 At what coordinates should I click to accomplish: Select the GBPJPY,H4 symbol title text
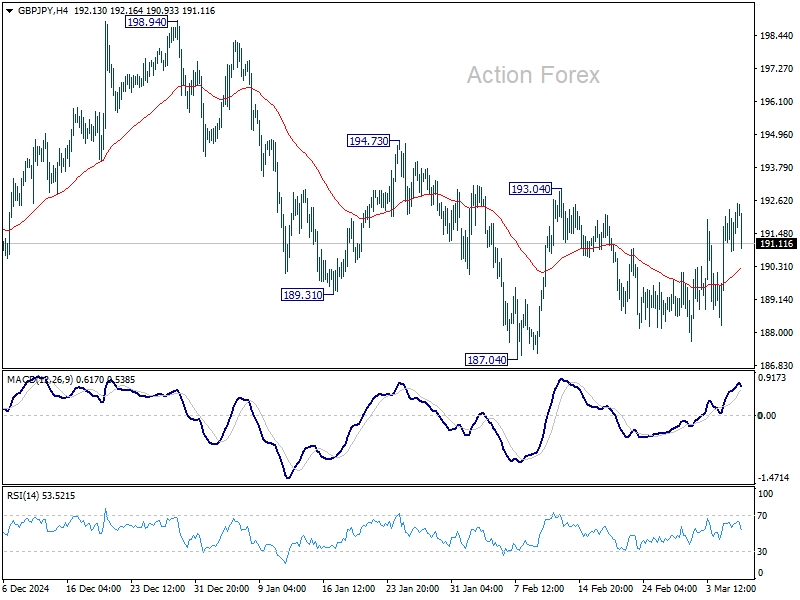click(43, 11)
